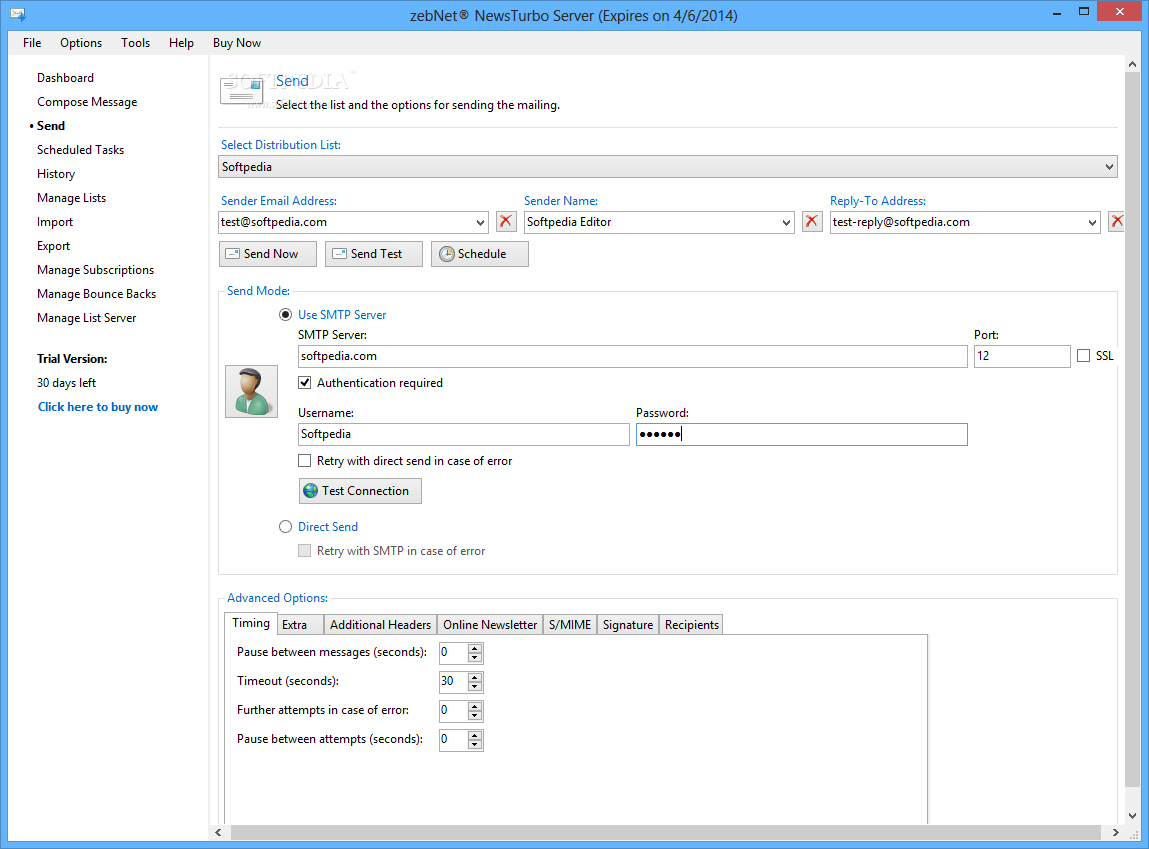The width and height of the screenshot is (1149, 849).
Task: Check Retry with SMTP in case of error
Action: coord(305,551)
